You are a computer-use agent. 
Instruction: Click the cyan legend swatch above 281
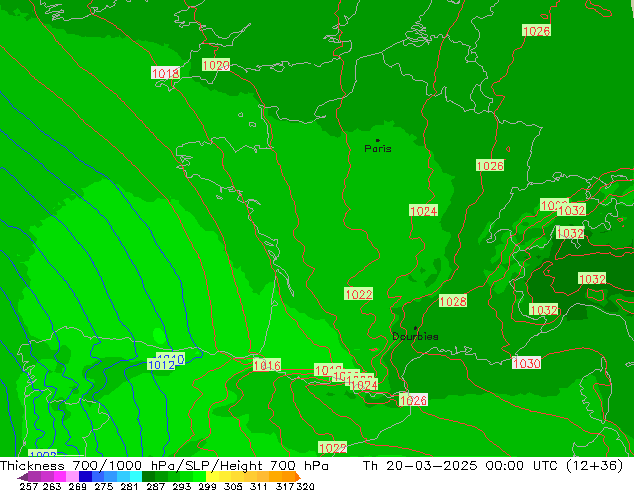136,477
